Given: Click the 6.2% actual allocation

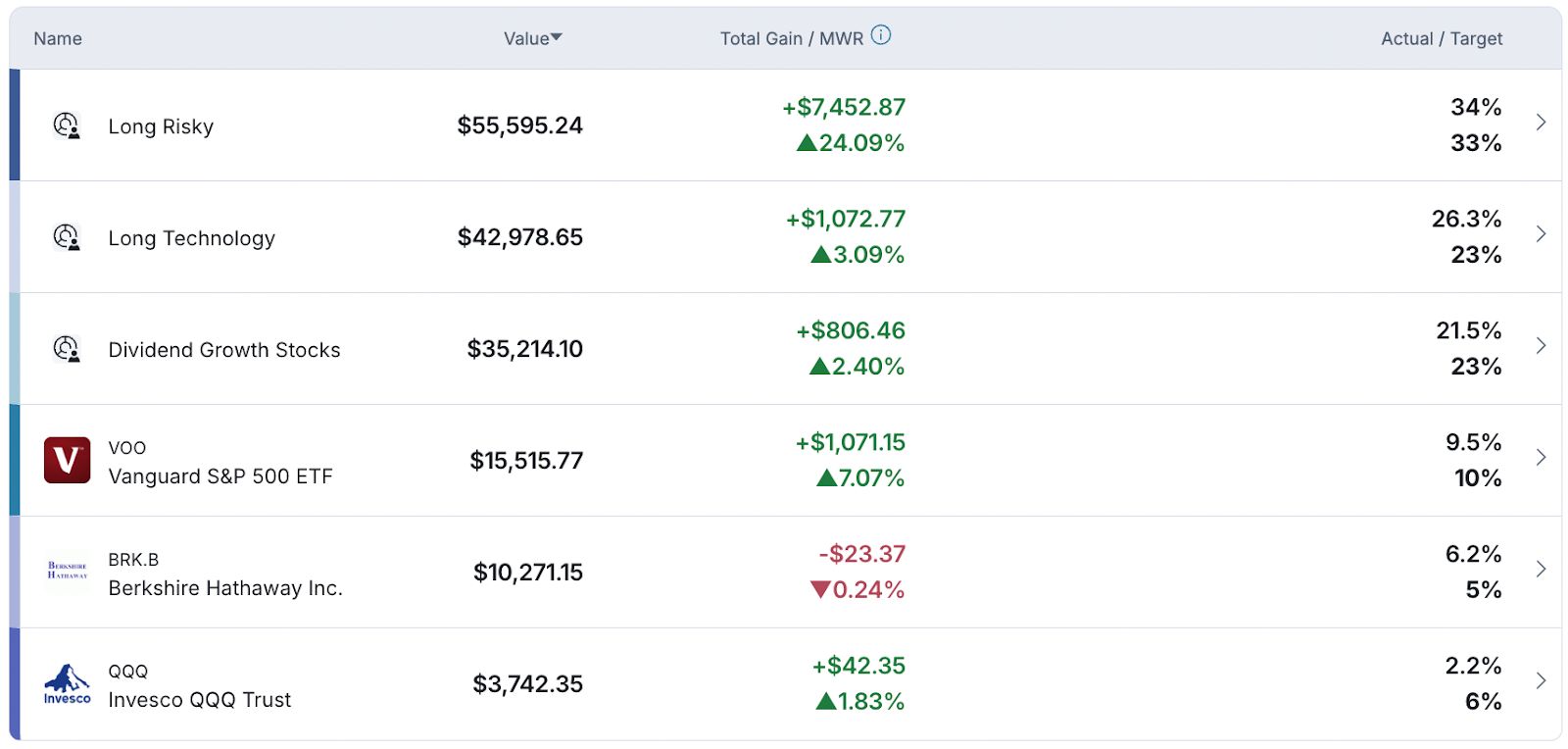Looking at the screenshot, I should coord(1474,554).
